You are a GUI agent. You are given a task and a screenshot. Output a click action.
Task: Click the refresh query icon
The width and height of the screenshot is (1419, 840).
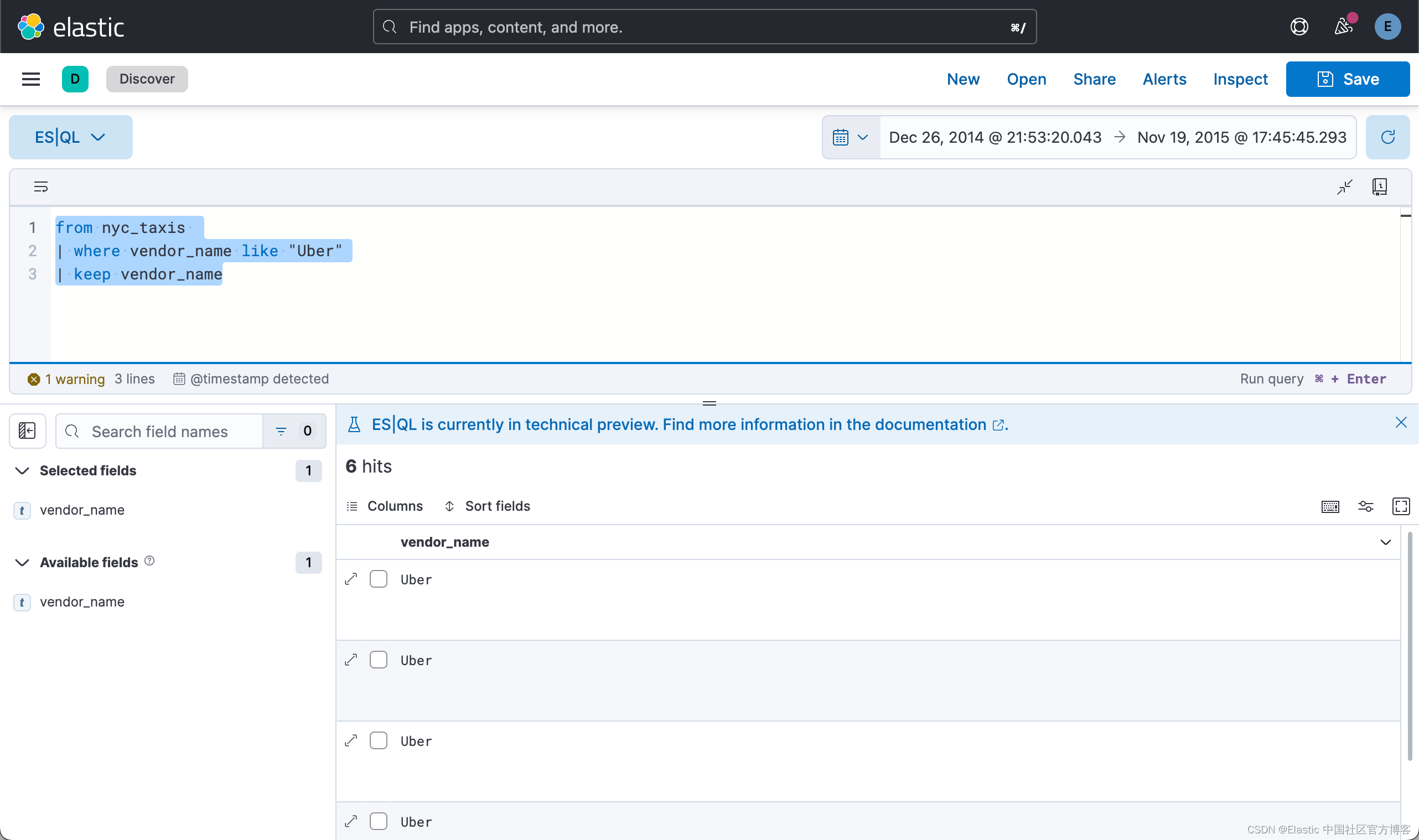tap(1387, 137)
